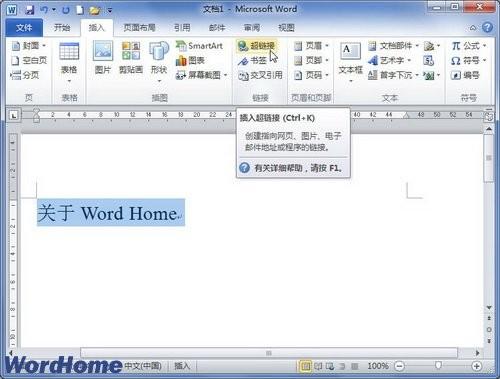Click the Open folder icon in quick access toolbar
This screenshot has height=379, width=500.
click(94, 10)
